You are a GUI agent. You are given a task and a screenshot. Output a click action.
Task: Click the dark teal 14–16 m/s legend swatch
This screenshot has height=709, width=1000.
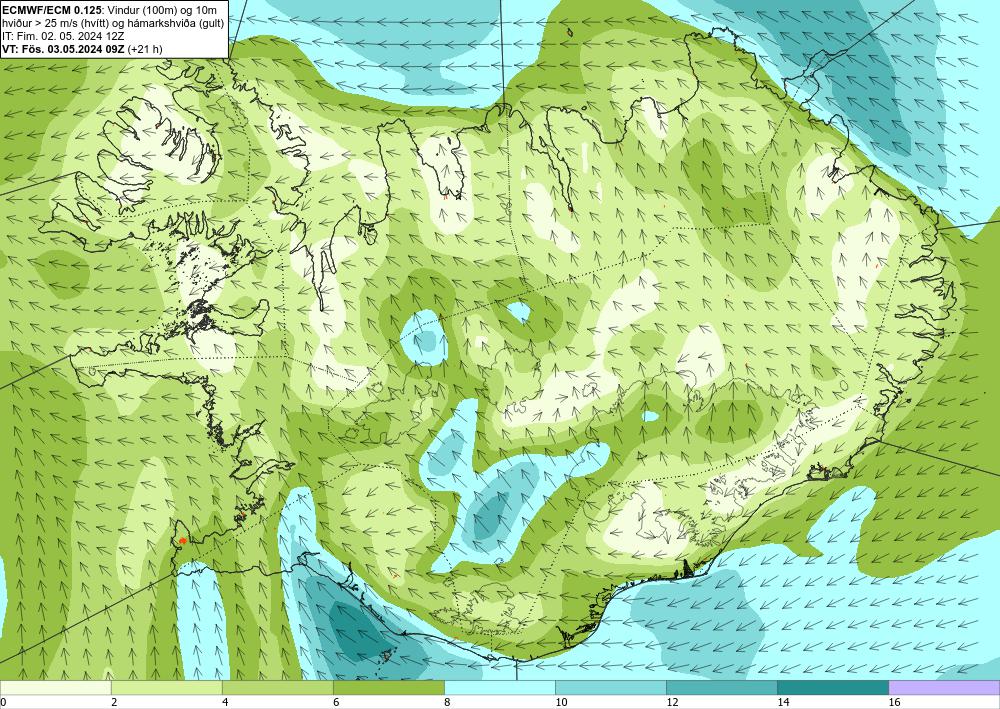[833, 688]
